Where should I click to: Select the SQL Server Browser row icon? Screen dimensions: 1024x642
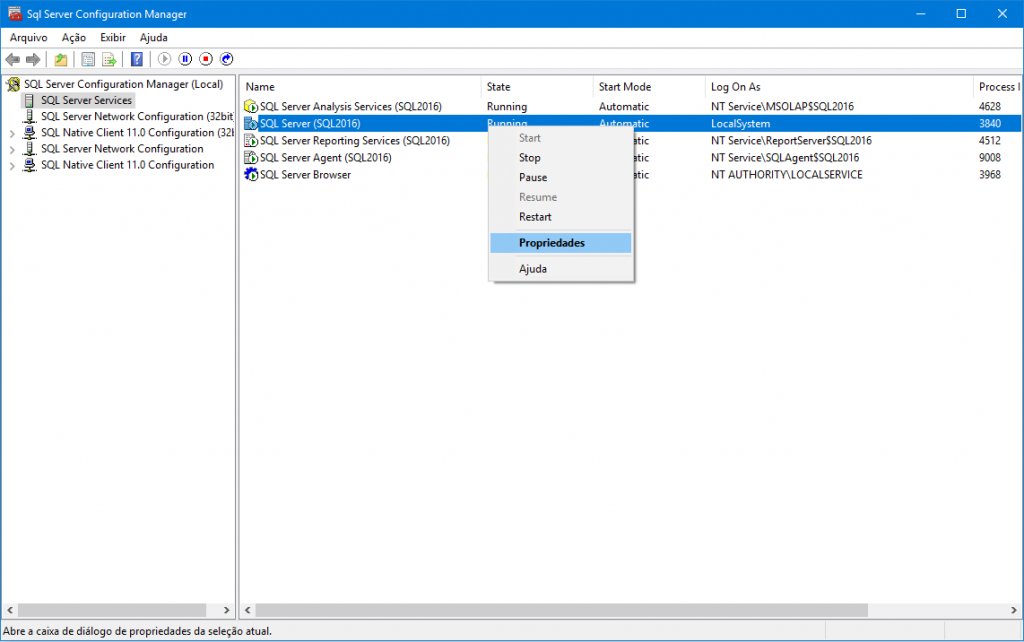[251, 174]
